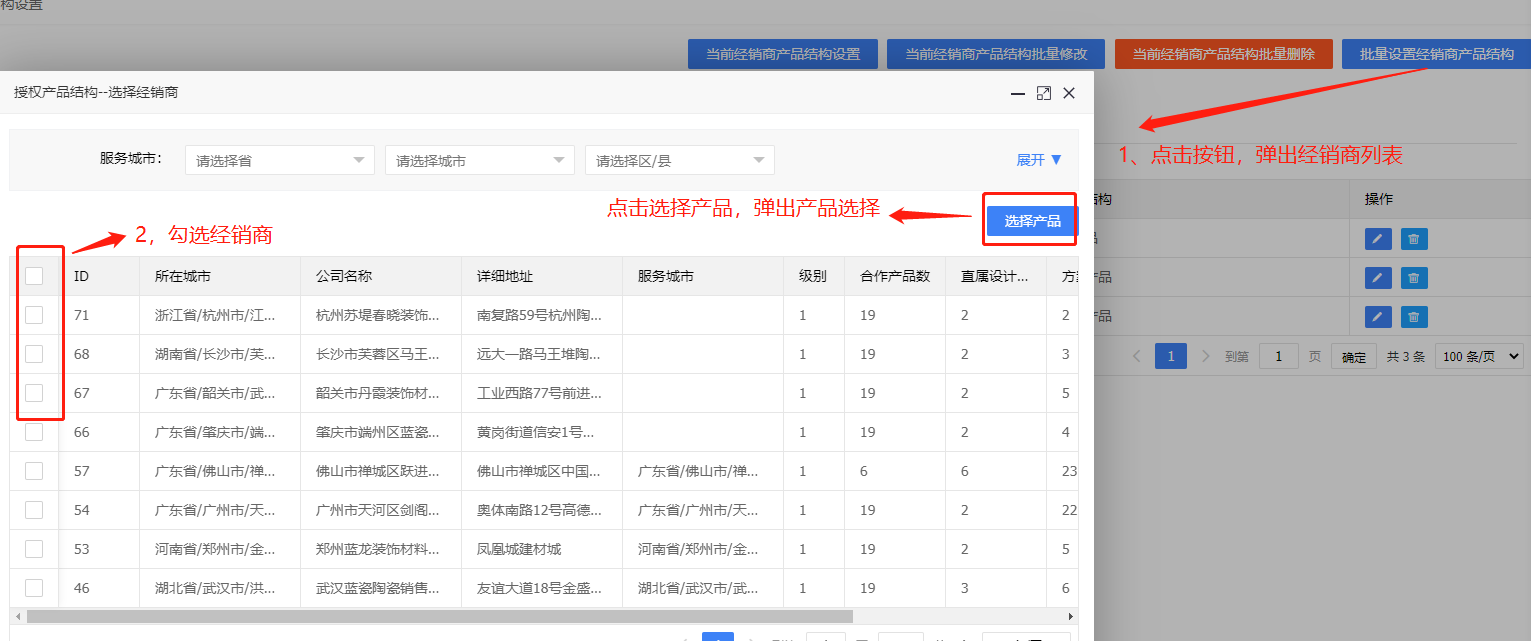
Task: Click edit pencil icon in first row
Action: click(1377, 239)
